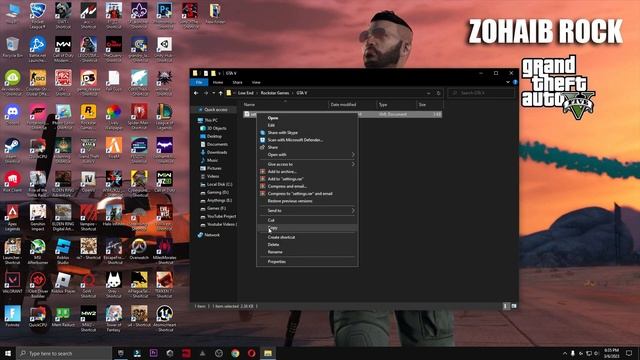This screenshot has height=360, width=640.
Task: Click the FiveM desktop icon
Action: 113,148
